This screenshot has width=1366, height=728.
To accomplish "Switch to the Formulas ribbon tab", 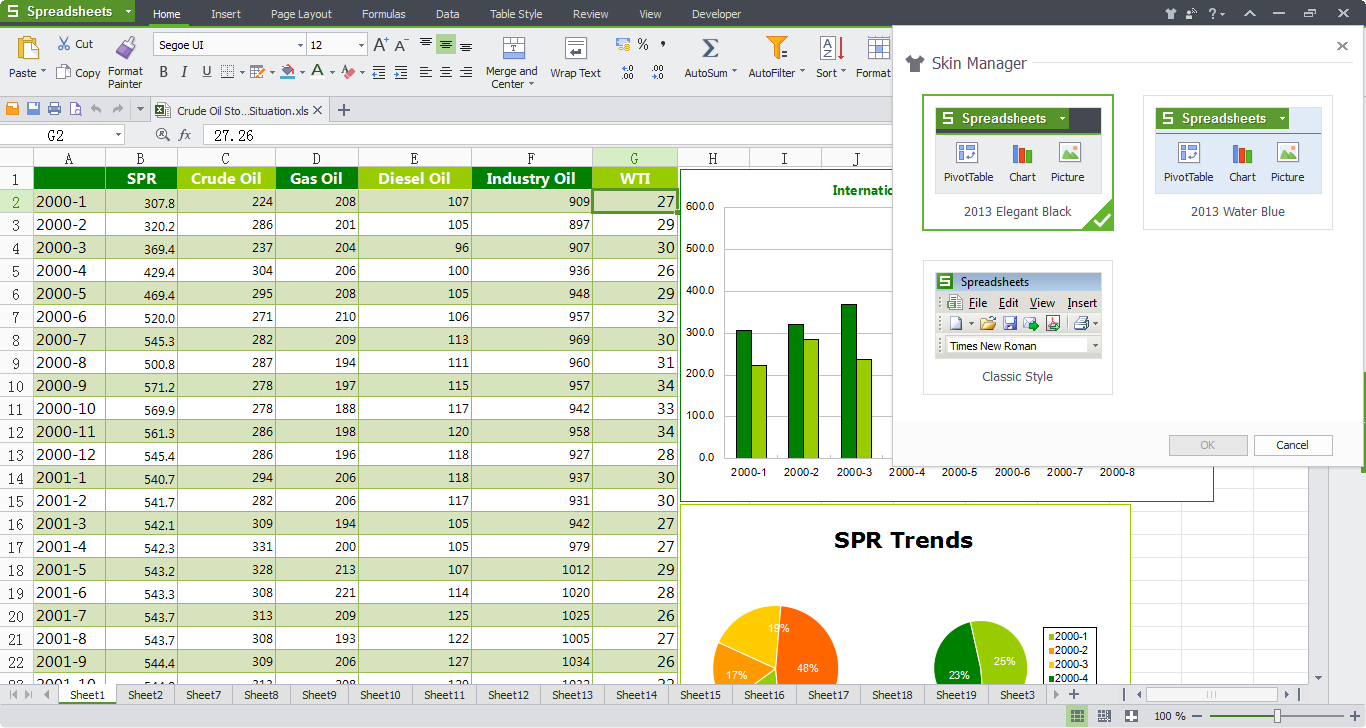I will pyautogui.click(x=383, y=14).
